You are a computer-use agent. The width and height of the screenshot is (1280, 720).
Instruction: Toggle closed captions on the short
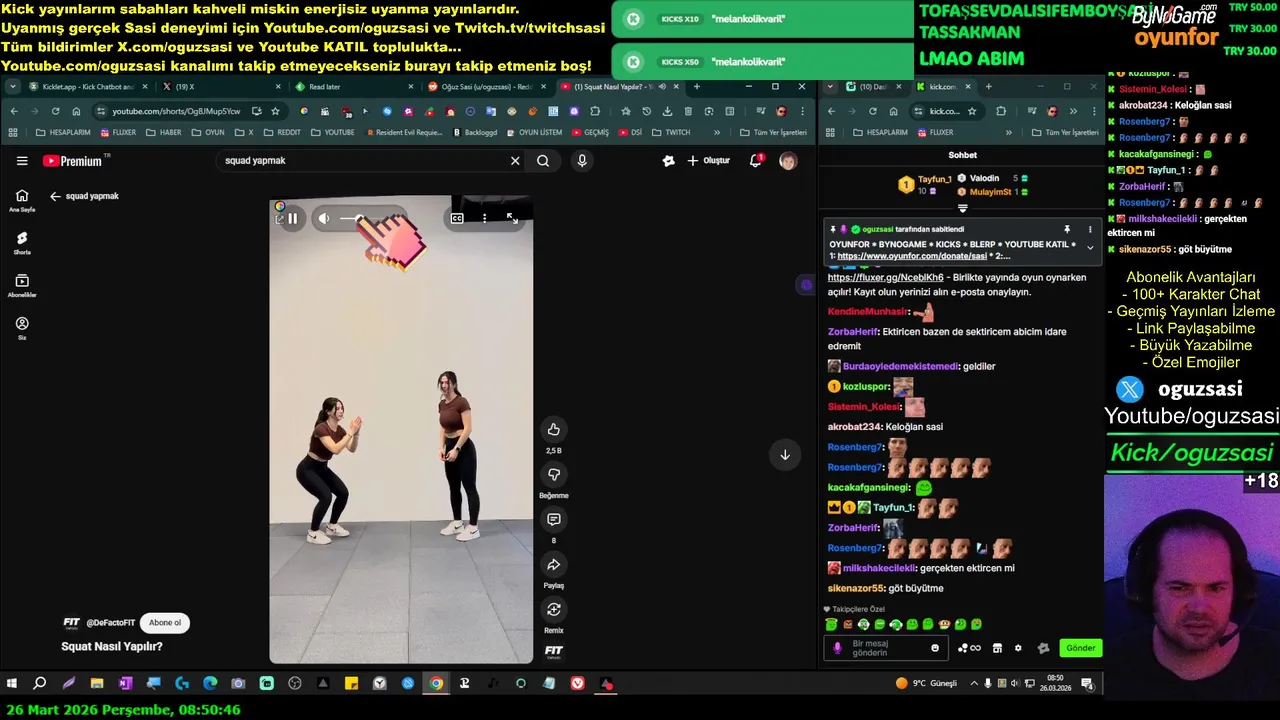point(457,218)
